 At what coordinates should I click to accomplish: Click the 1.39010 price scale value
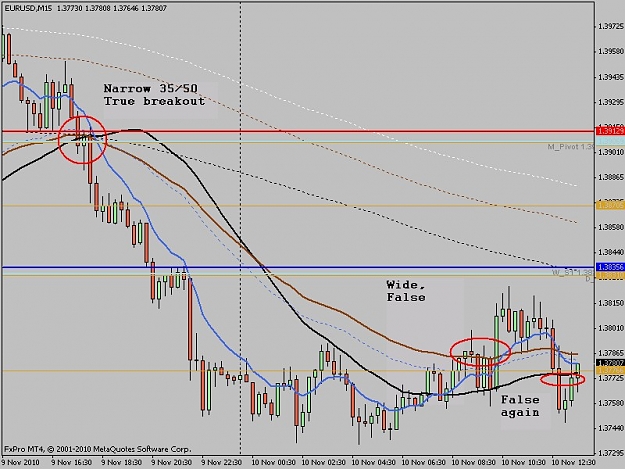[611, 152]
